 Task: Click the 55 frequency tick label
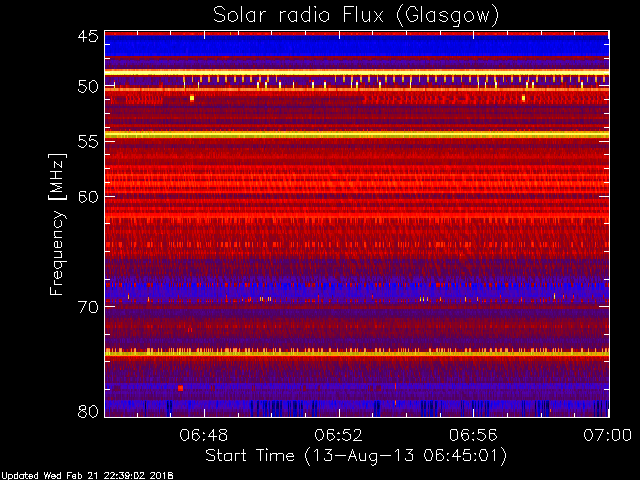[x=88, y=142]
